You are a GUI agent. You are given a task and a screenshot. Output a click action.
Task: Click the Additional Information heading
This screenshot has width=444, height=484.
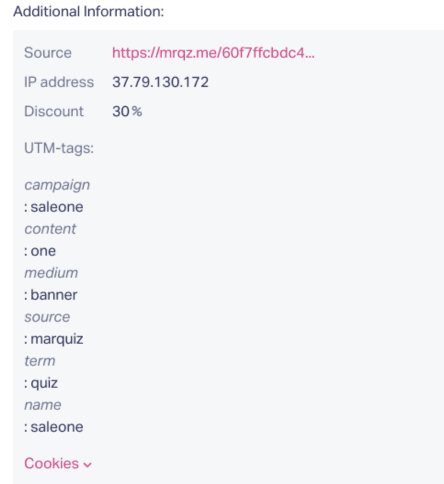pos(89,12)
